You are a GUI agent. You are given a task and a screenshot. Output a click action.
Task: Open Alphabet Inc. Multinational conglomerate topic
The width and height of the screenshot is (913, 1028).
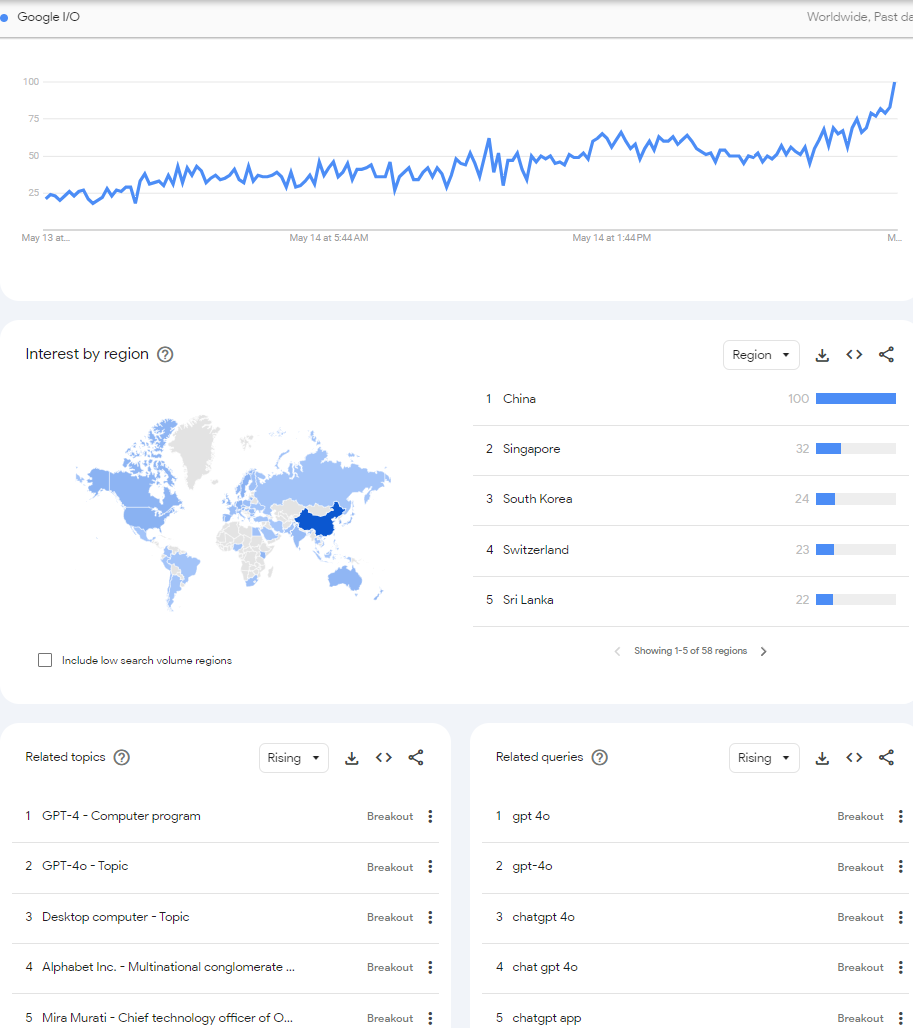click(x=168, y=967)
